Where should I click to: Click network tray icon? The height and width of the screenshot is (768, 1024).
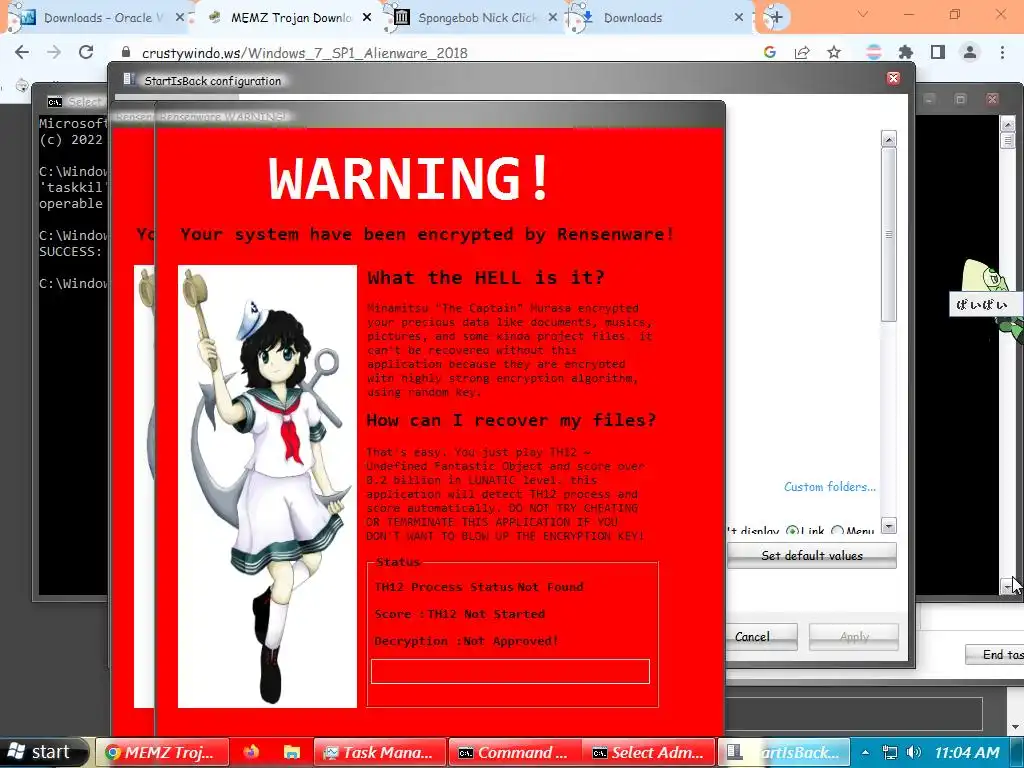[x=889, y=752]
